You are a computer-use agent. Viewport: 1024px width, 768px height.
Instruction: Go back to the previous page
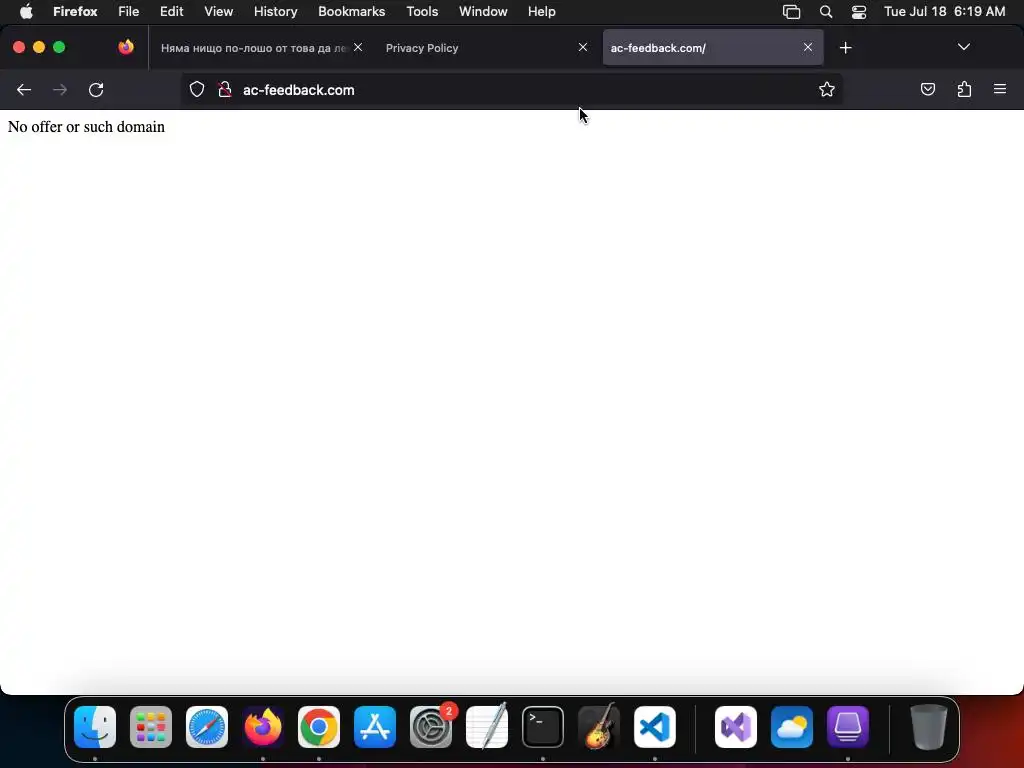pyautogui.click(x=24, y=90)
